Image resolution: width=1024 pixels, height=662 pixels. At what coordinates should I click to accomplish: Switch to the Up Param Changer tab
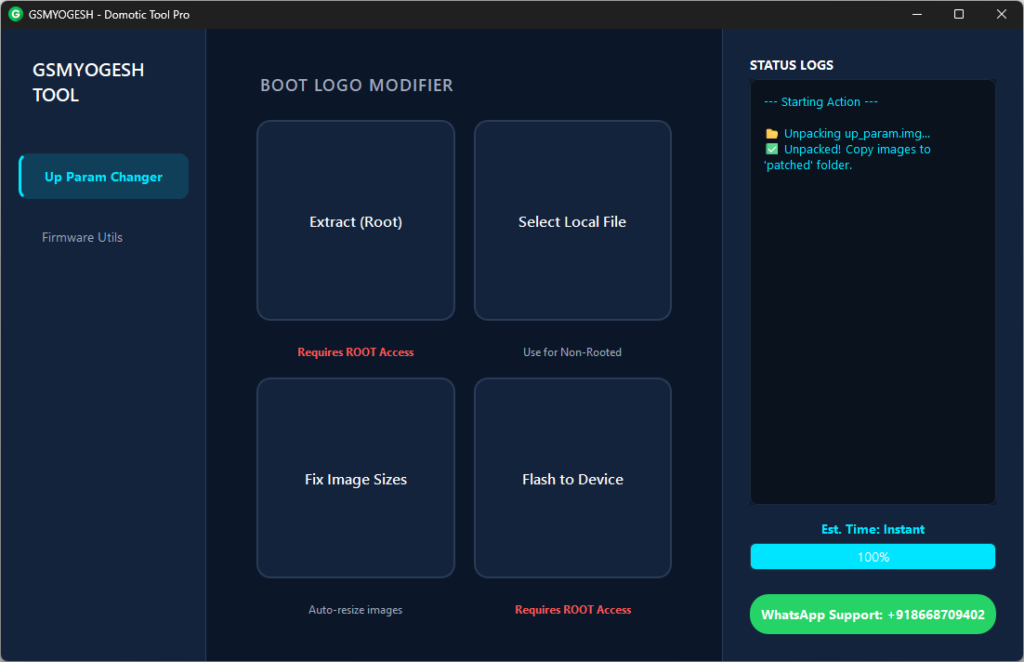pos(104,177)
